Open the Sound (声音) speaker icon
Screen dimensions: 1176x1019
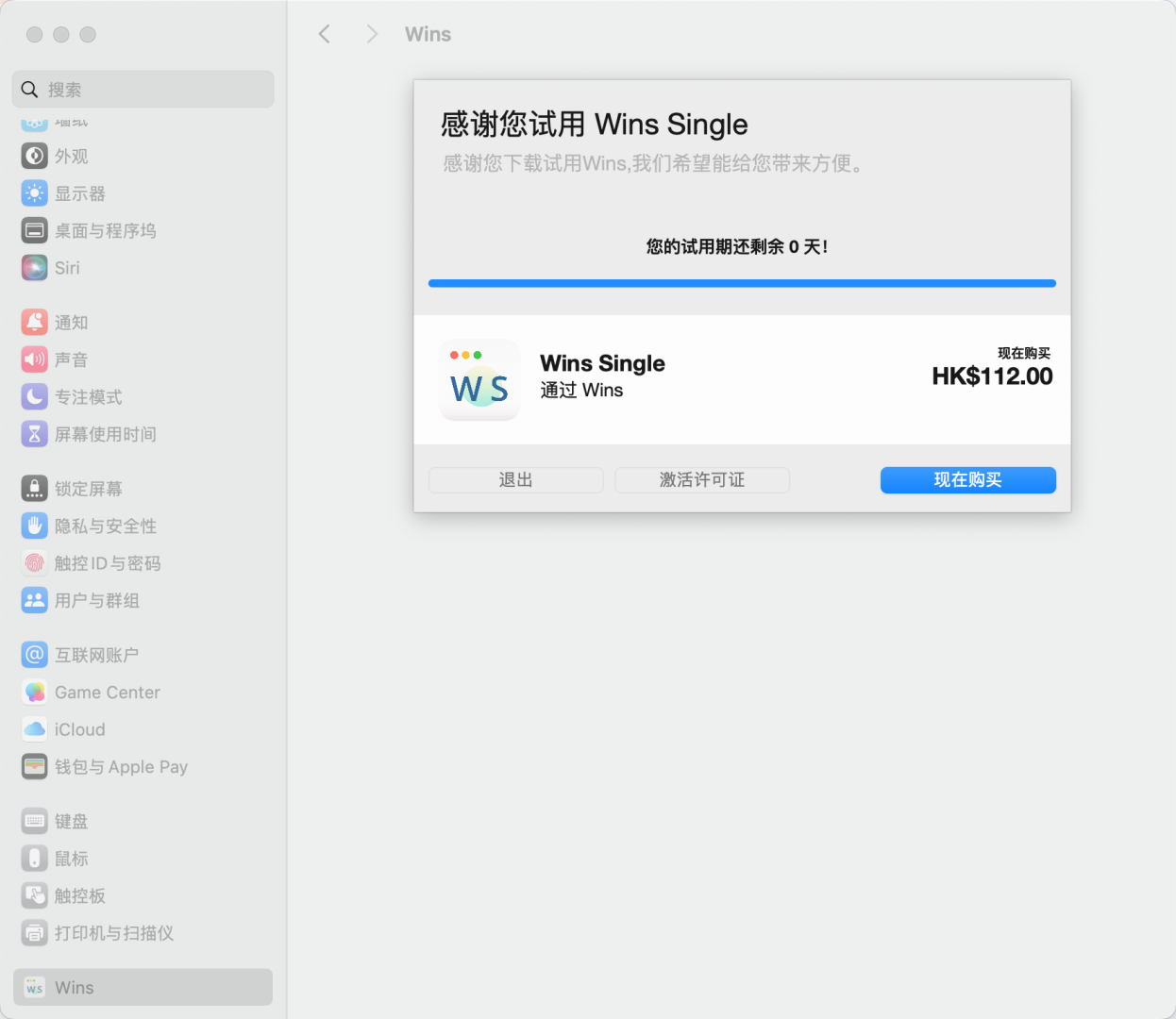(35, 359)
